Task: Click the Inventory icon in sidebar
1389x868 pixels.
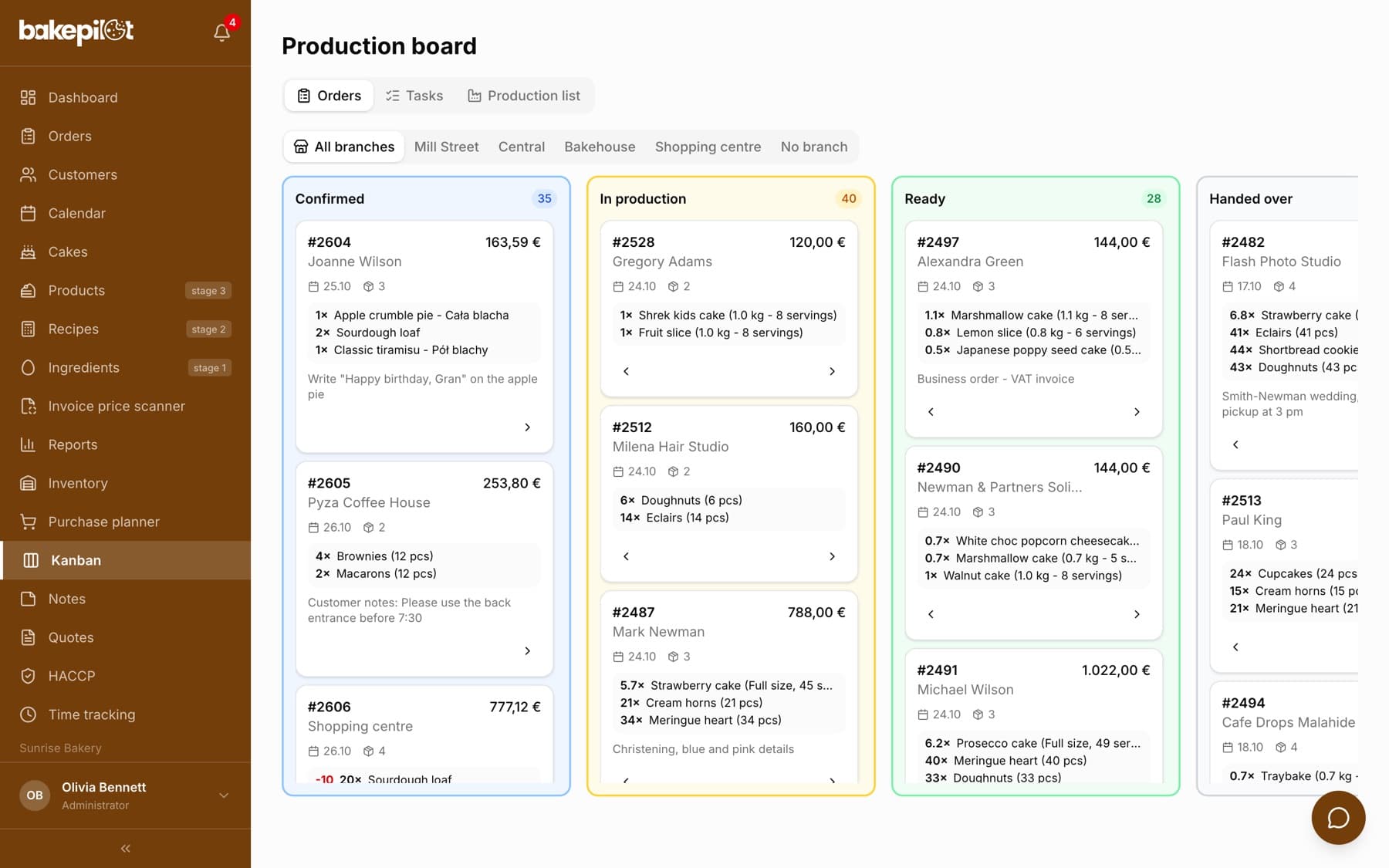Action: 29,483
